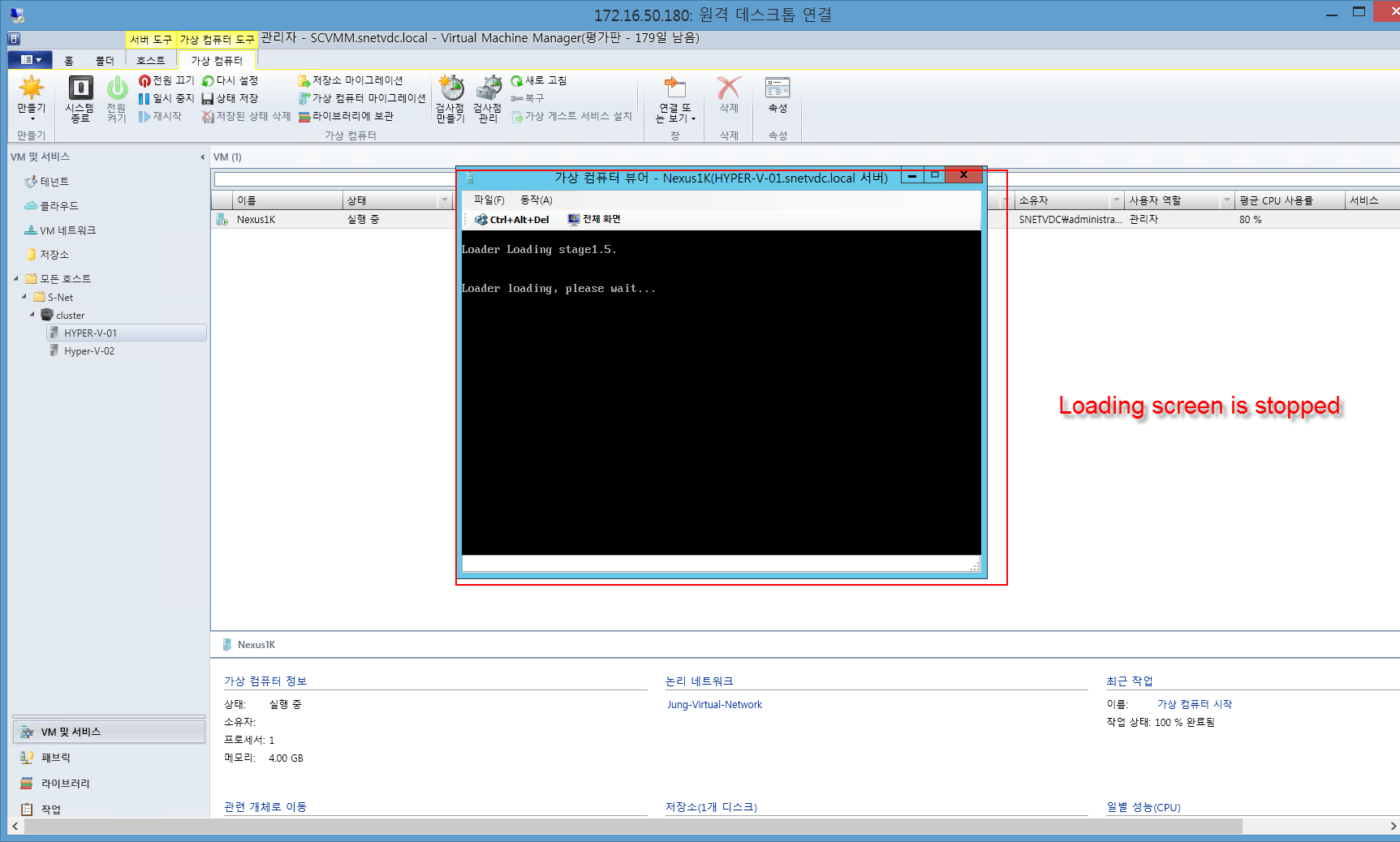1400x842 pixels.
Task: Click 재시작 resume
Action: coord(160,116)
